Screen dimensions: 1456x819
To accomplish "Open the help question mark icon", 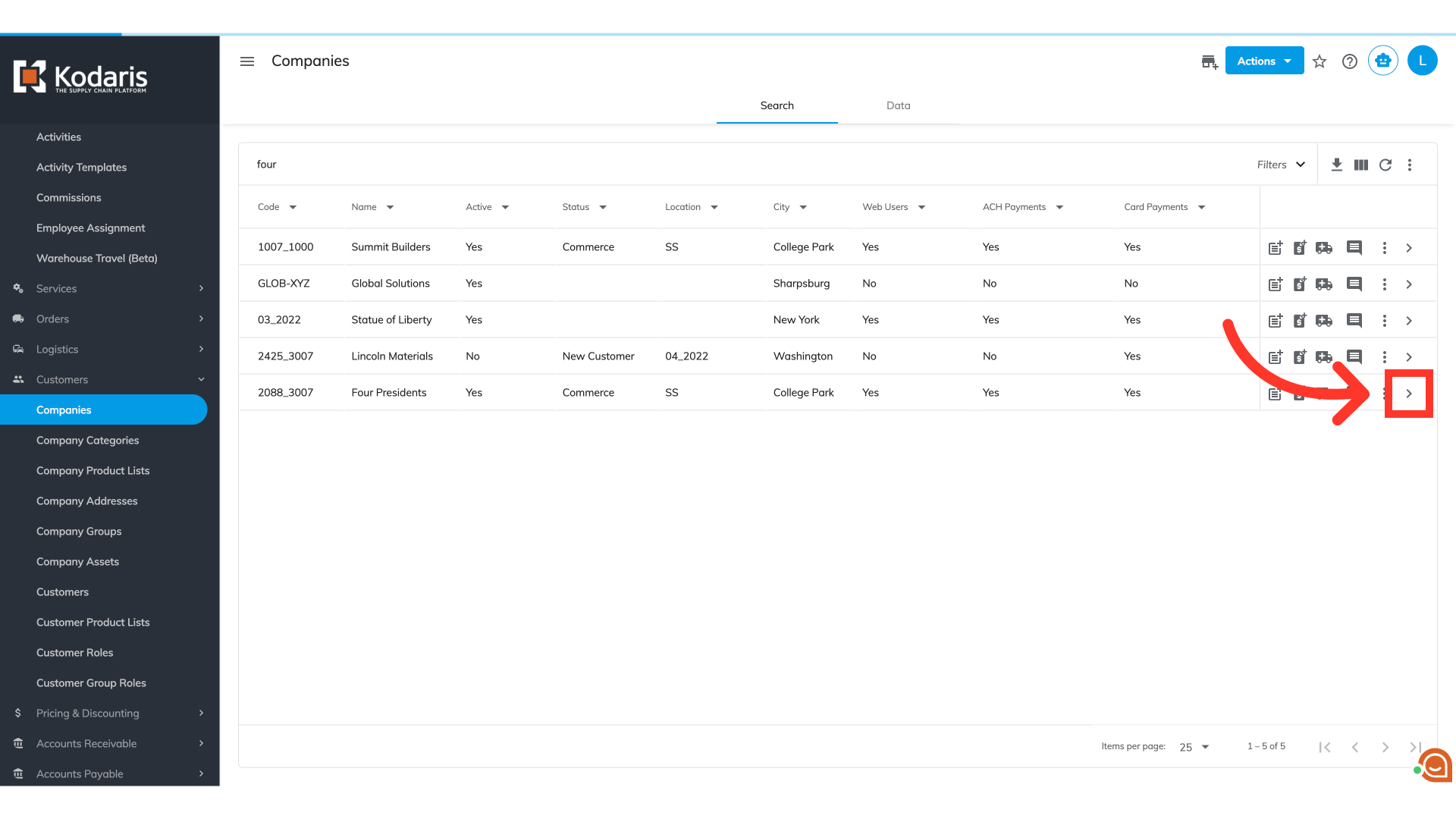I will pyautogui.click(x=1350, y=61).
